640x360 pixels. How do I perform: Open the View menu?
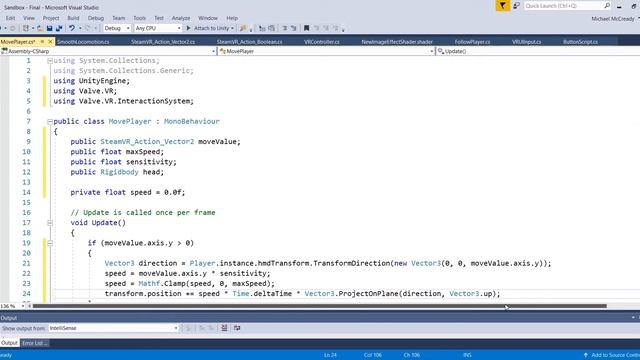(29, 18)
